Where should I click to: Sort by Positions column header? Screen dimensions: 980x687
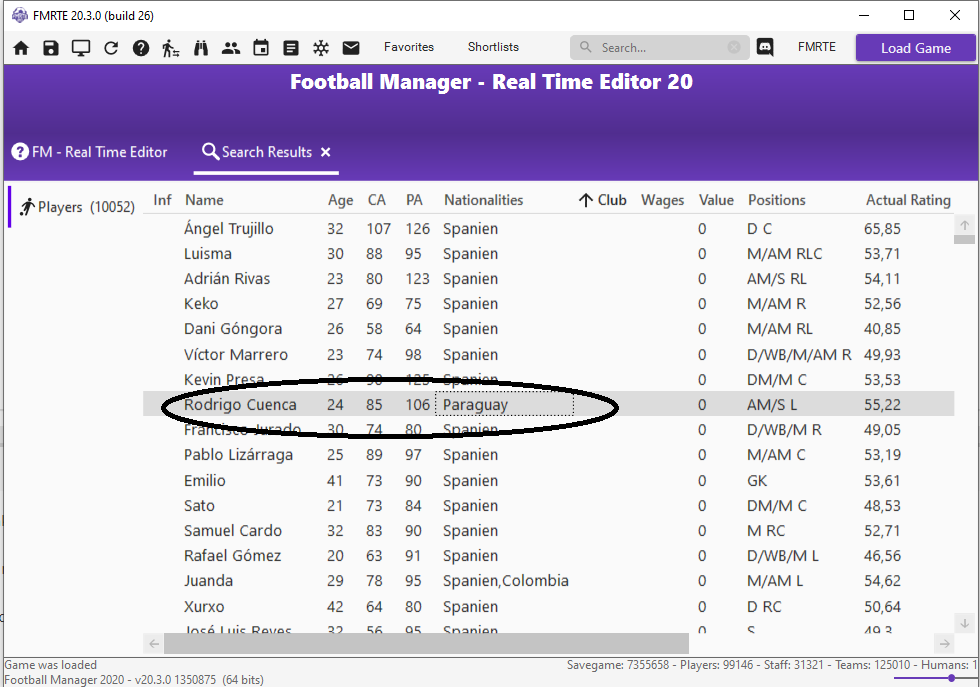tap(777, 200)
